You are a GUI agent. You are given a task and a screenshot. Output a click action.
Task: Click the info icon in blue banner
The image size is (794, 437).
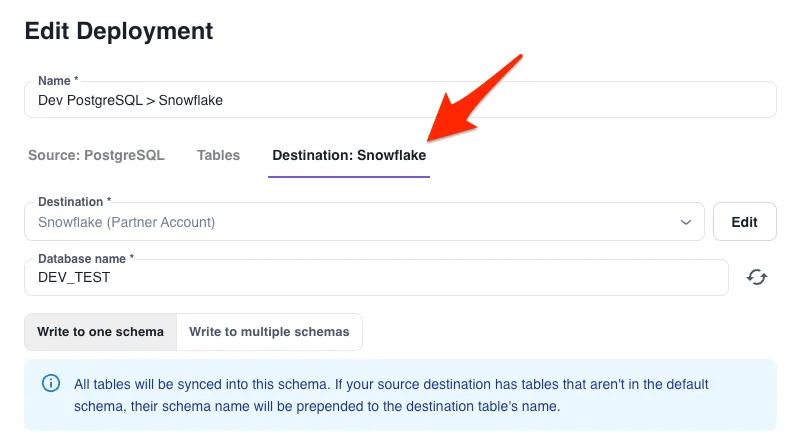coord(51,383)
